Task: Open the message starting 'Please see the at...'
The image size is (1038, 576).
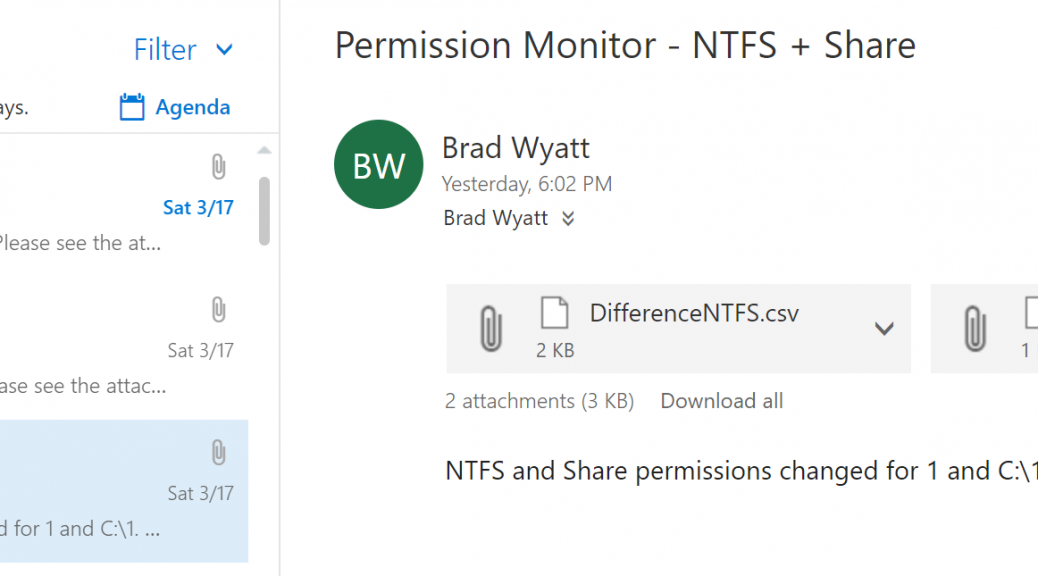Action: click(124, 205)
